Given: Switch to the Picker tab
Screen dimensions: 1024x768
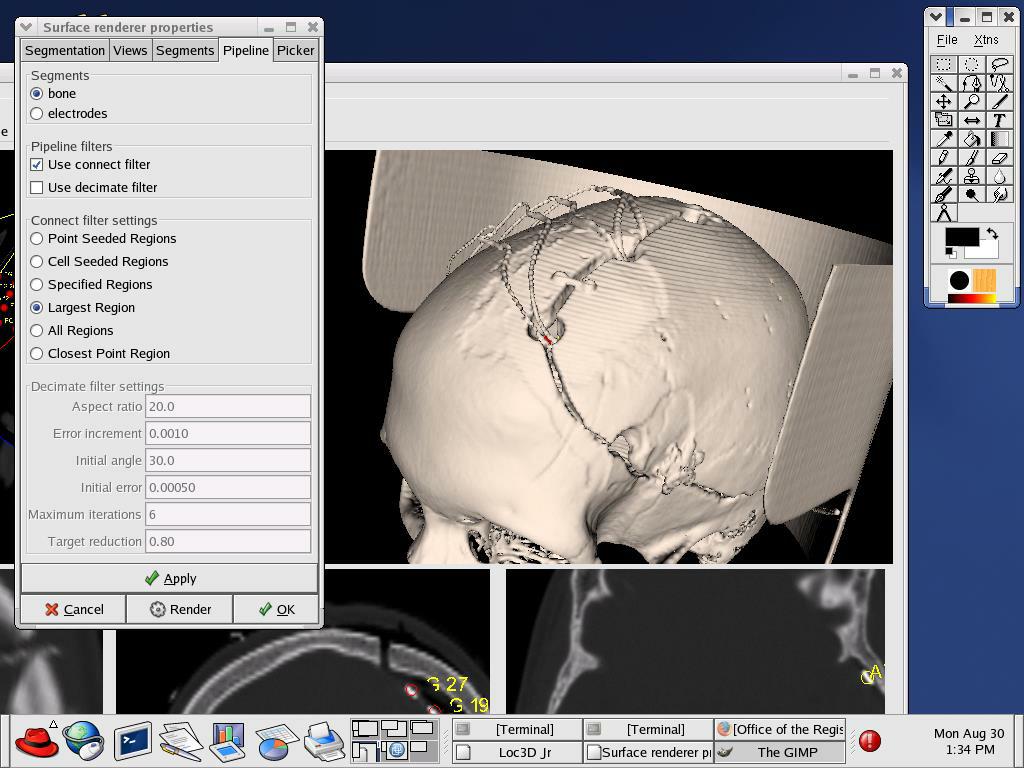Looking at the screenshot, I should 295,50.
